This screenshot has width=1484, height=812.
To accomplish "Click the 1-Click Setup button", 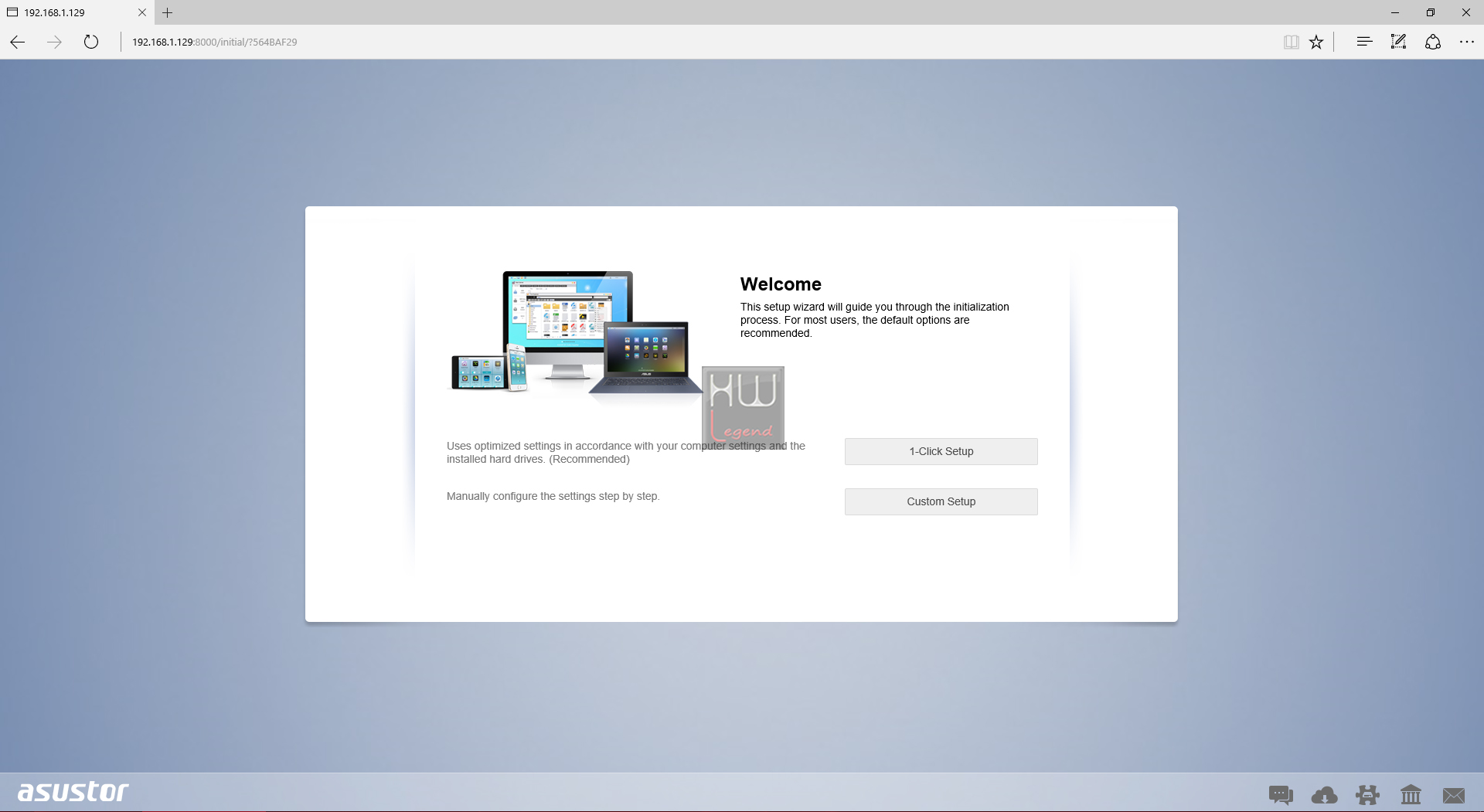I will point(941,451).
